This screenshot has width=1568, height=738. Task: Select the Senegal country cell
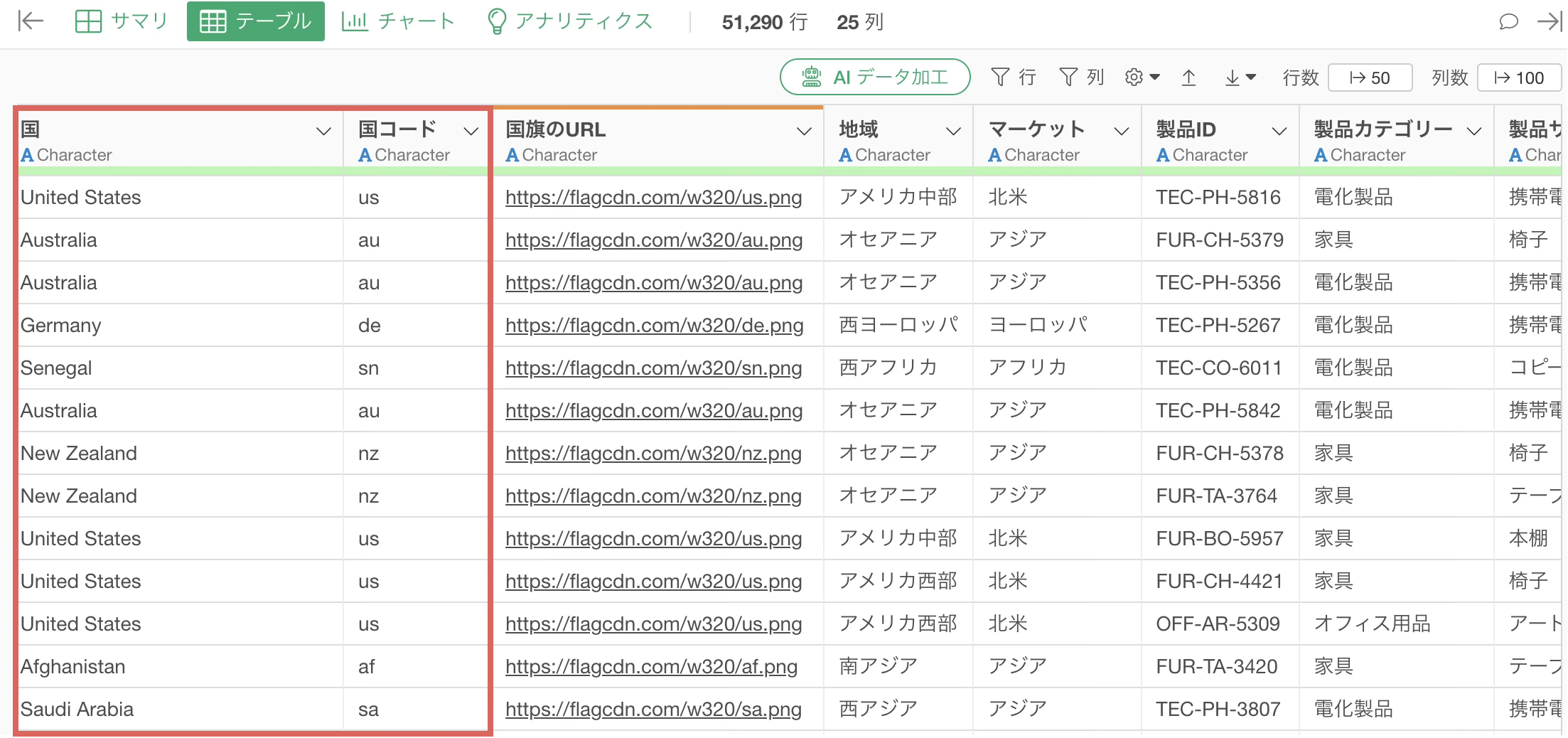(181, 368)
